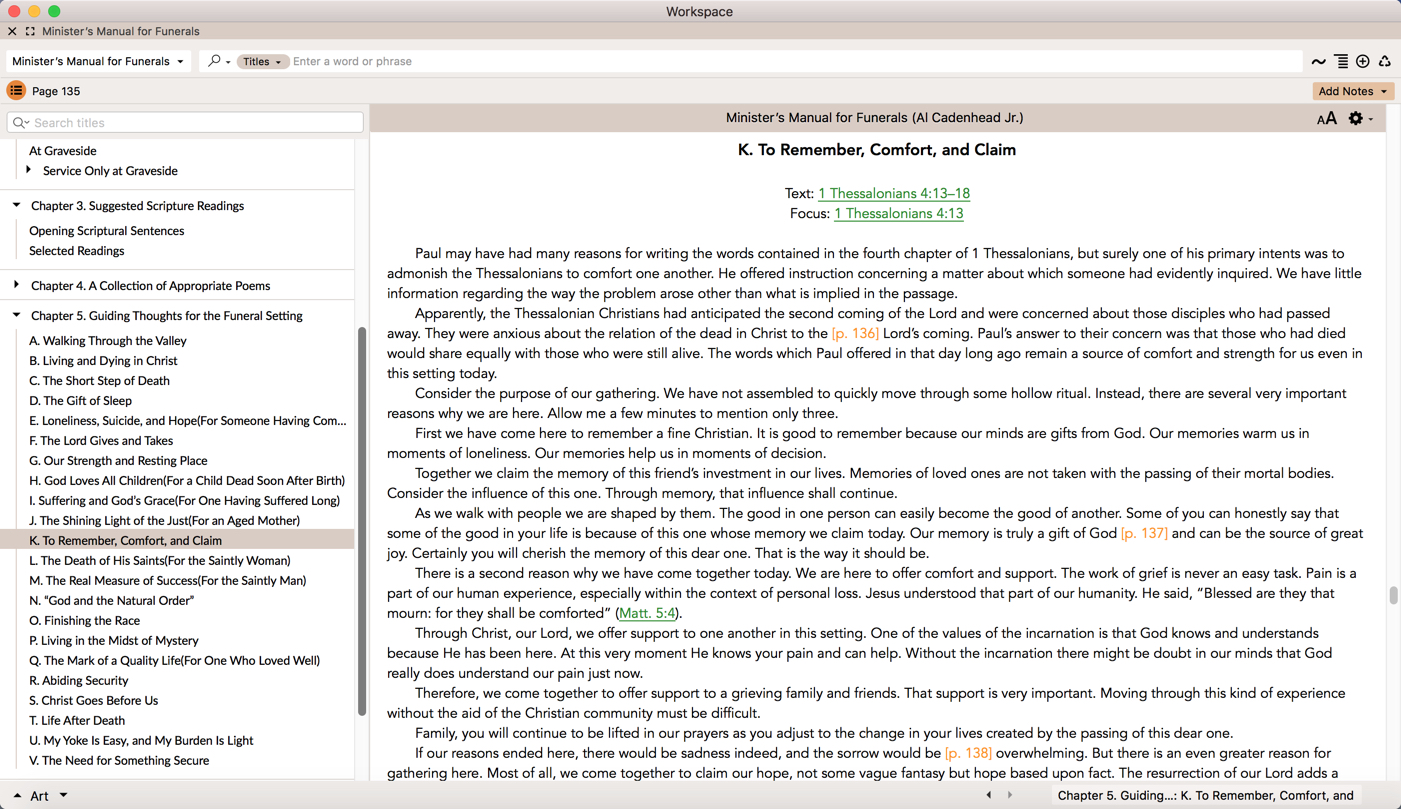Click the Search titles field
Image resolution: width=1401 pixels, height=809 pixels.
pyautogui.click(x=185, y=123)
